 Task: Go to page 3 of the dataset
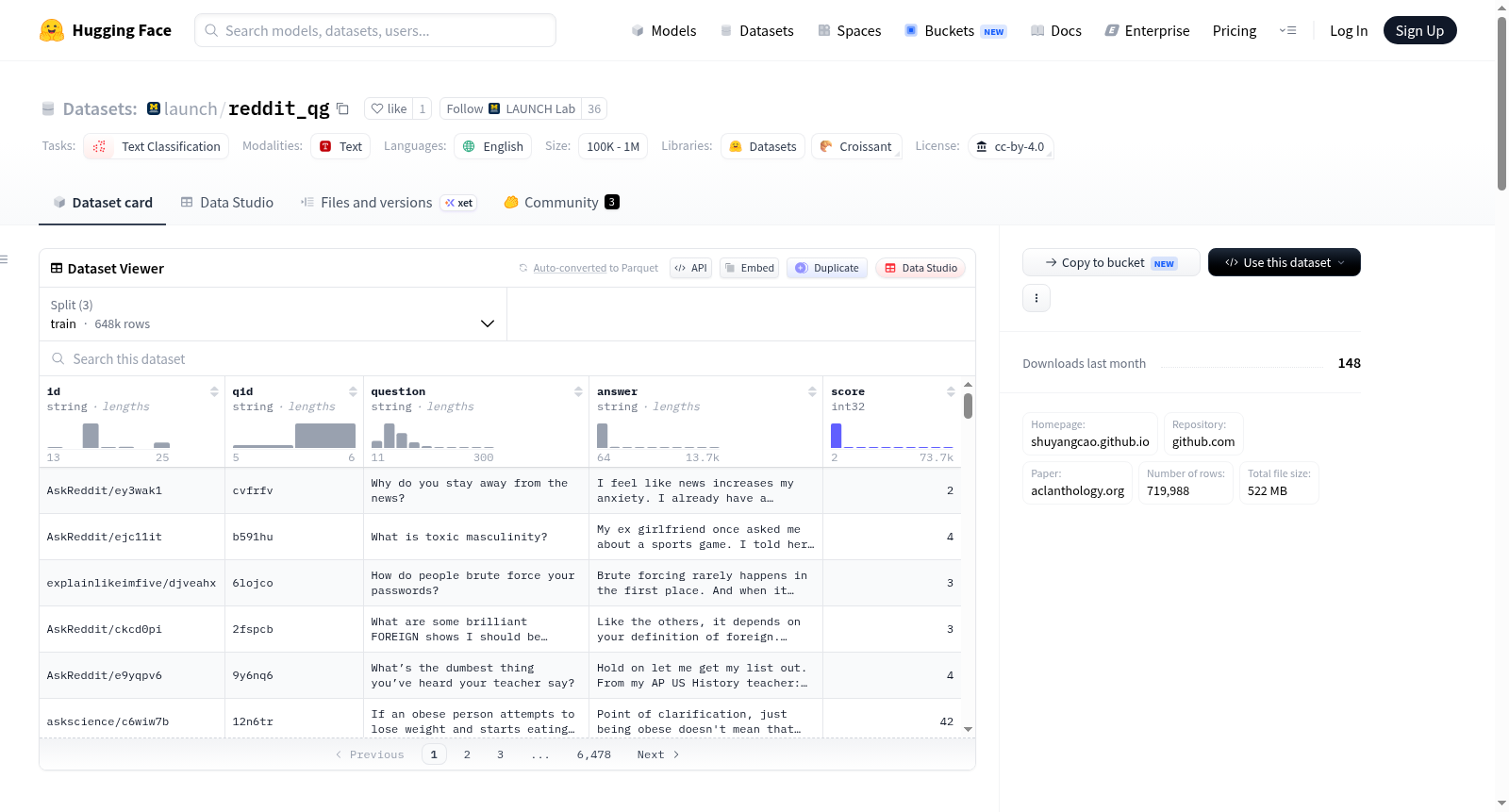click(500, 754)
